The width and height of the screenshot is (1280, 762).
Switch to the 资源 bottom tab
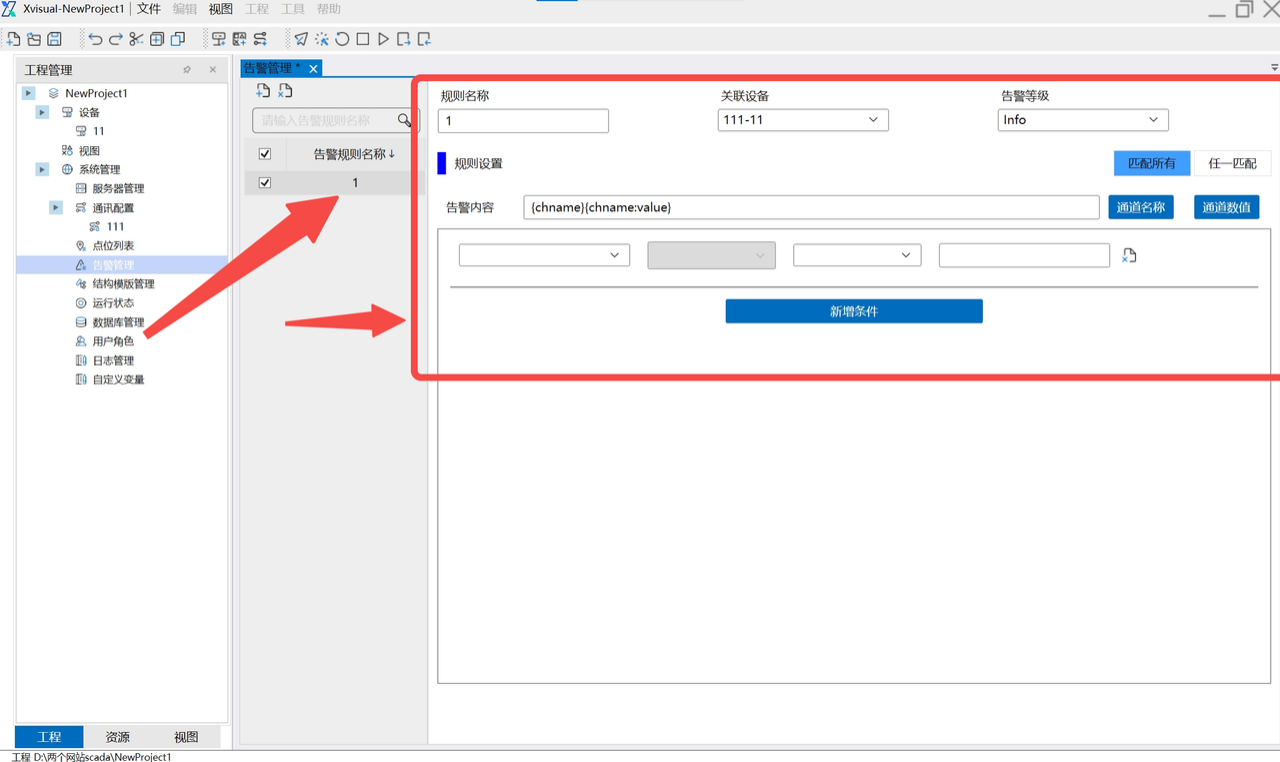[118, 737]
